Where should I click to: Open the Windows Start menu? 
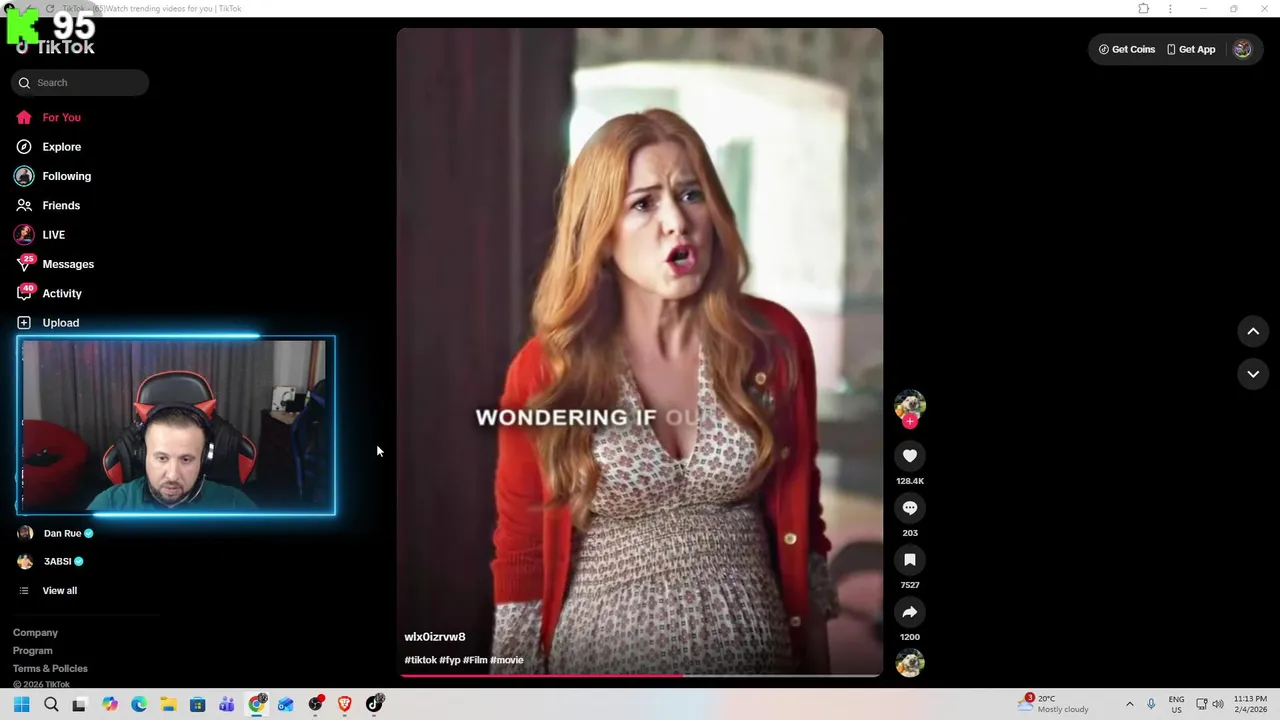pyautogui.click(x=21, y=704)
